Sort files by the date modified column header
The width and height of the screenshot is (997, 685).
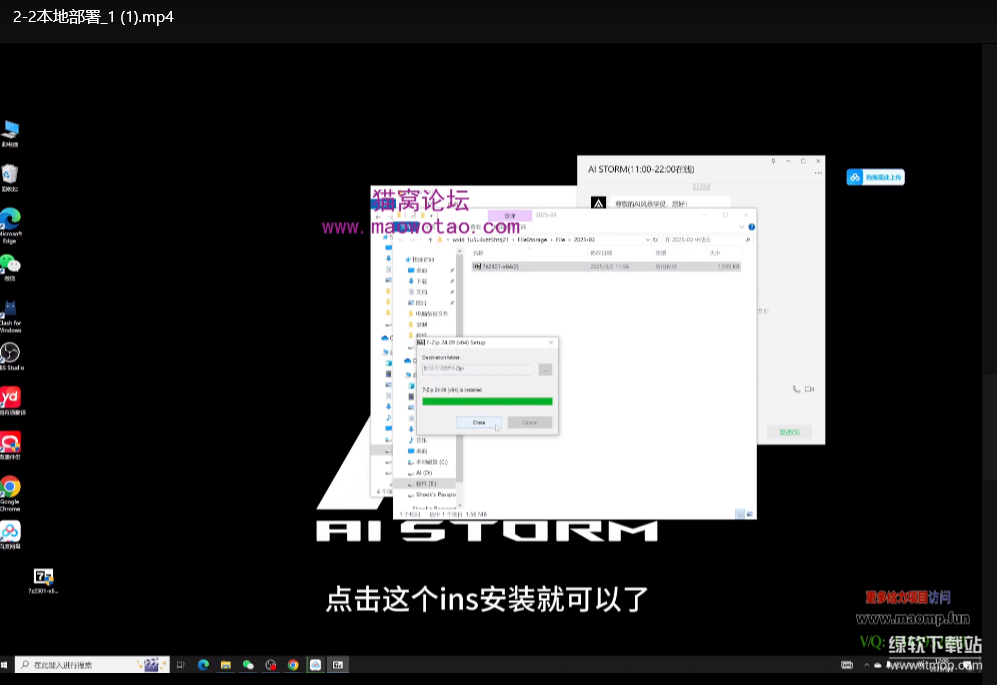601,253
